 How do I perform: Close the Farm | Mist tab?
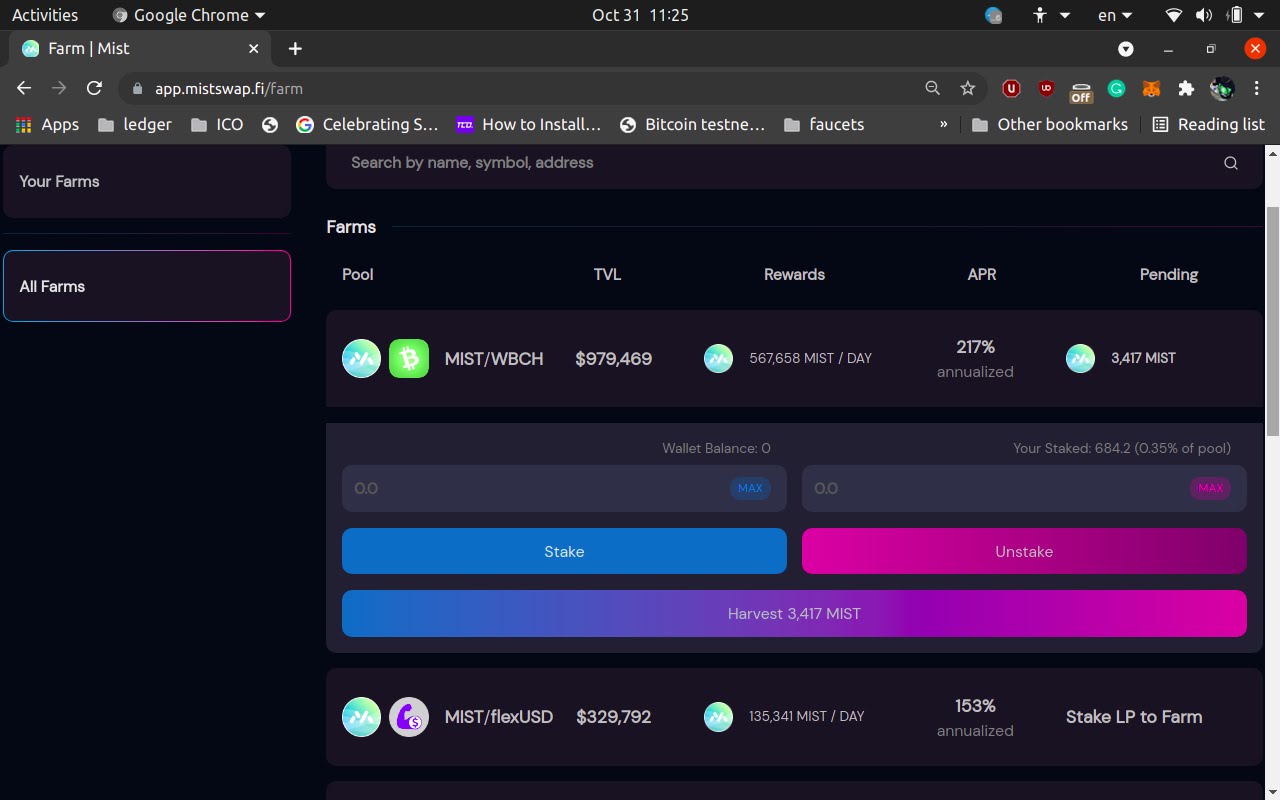click(253, 49)
